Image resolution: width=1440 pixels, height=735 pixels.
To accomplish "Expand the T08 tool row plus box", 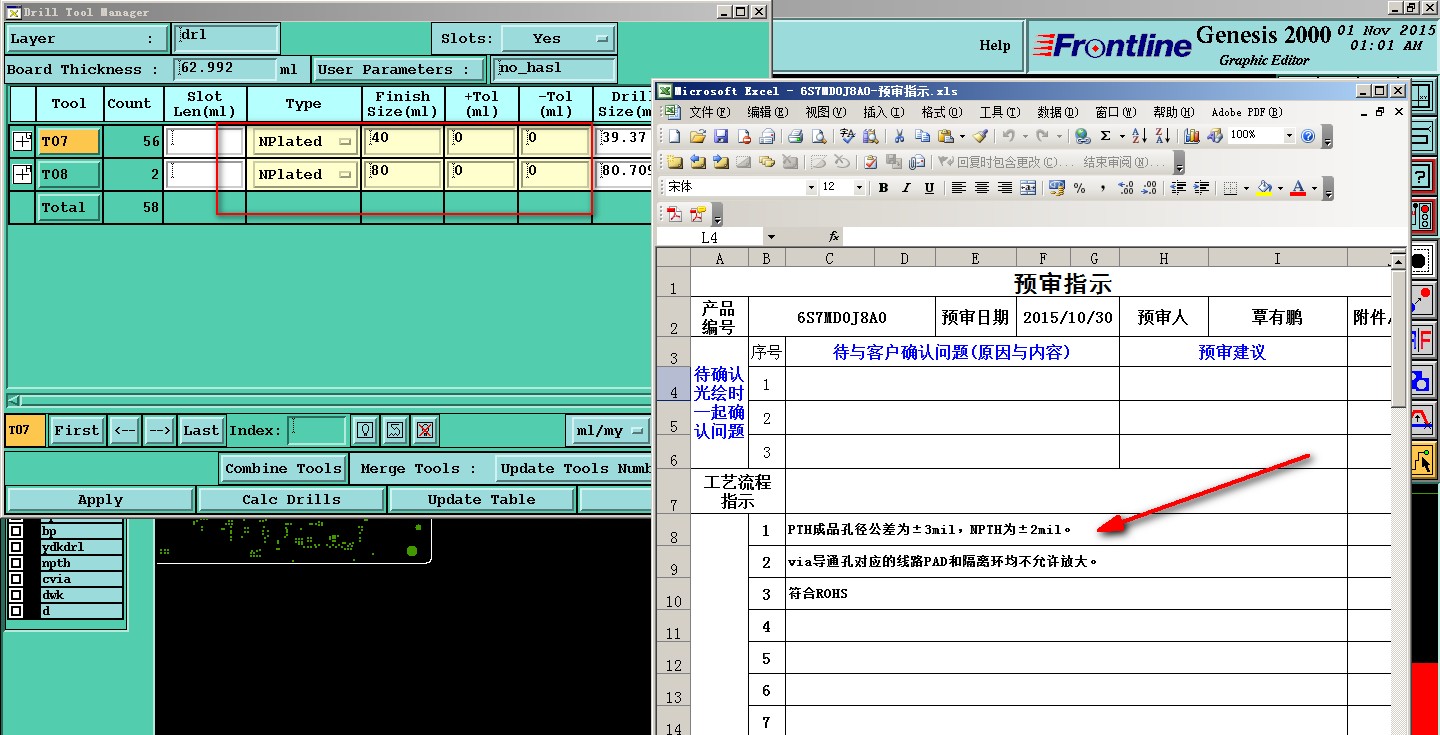I will click(22, 175).
